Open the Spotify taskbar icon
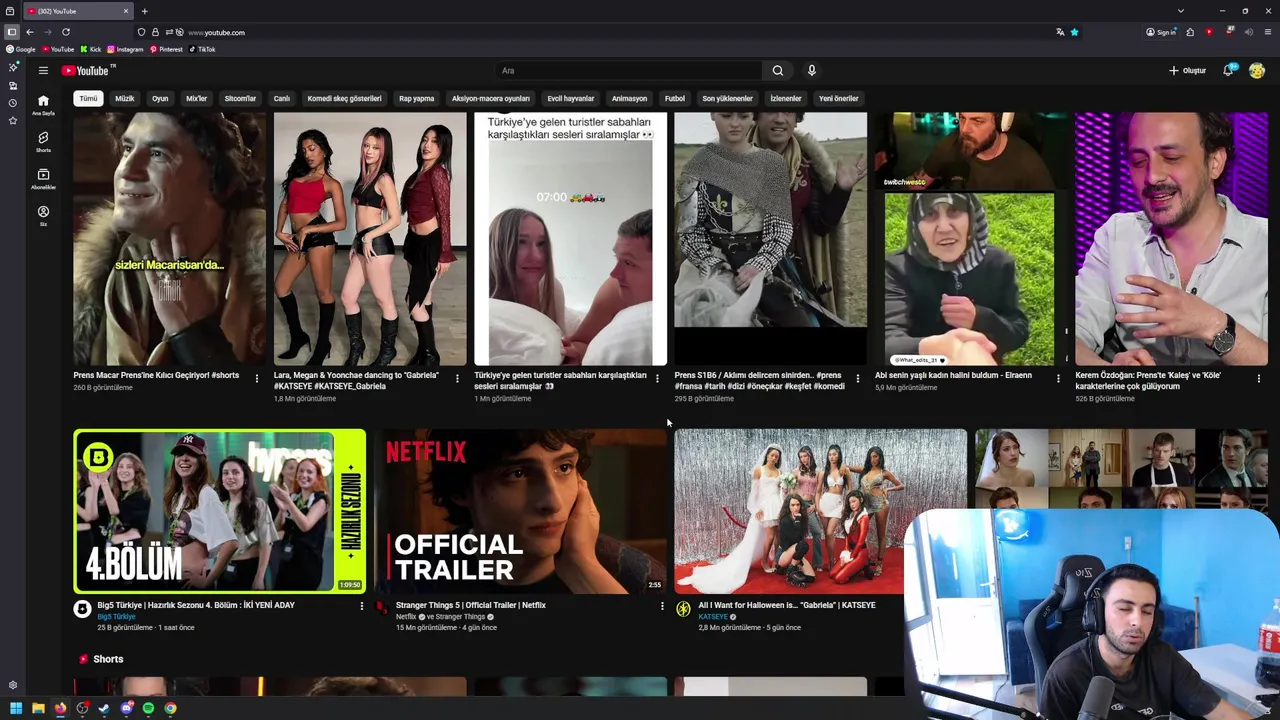Viewport: 1280px width, 720px height. (148, 708)
